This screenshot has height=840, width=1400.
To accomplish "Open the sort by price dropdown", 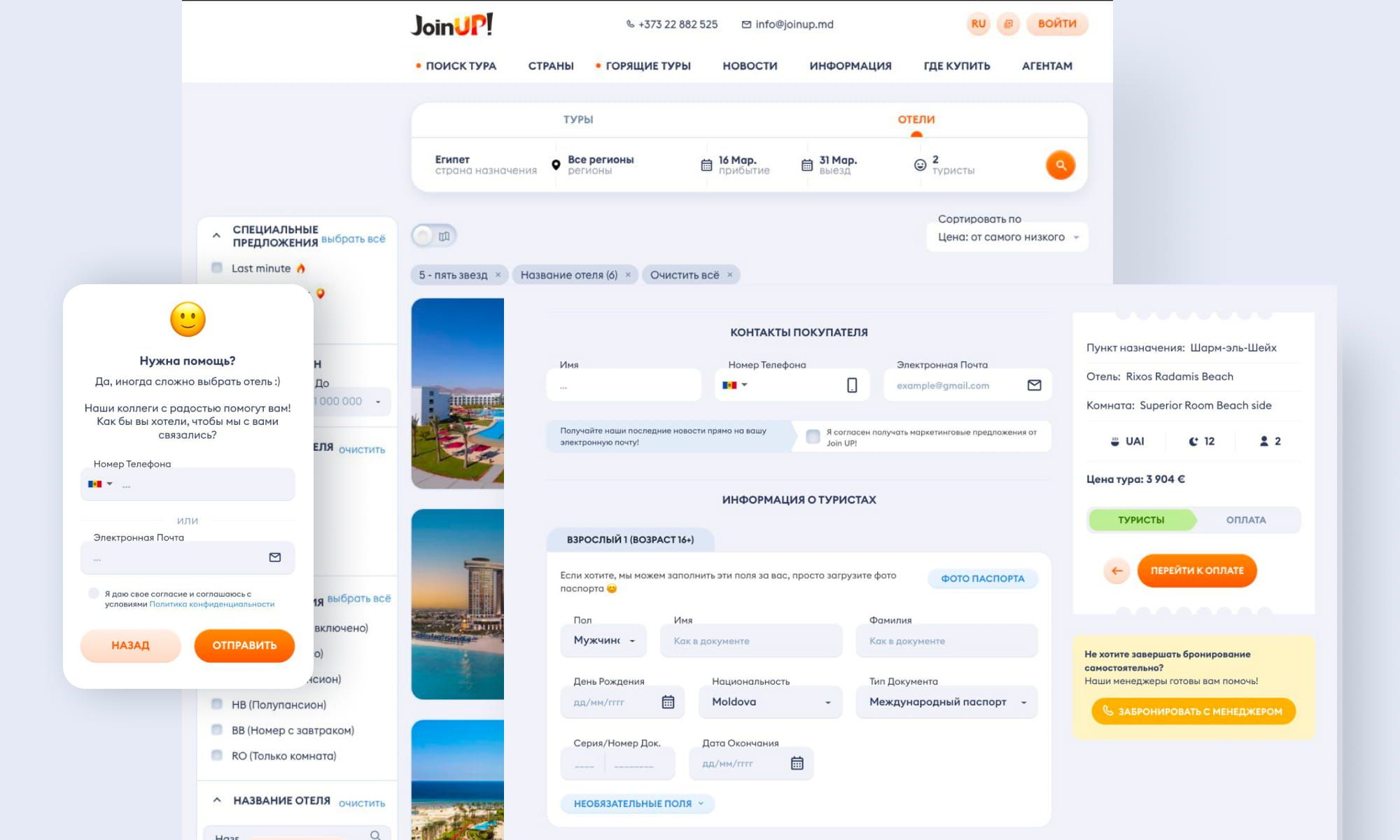I will [1007, 237].
